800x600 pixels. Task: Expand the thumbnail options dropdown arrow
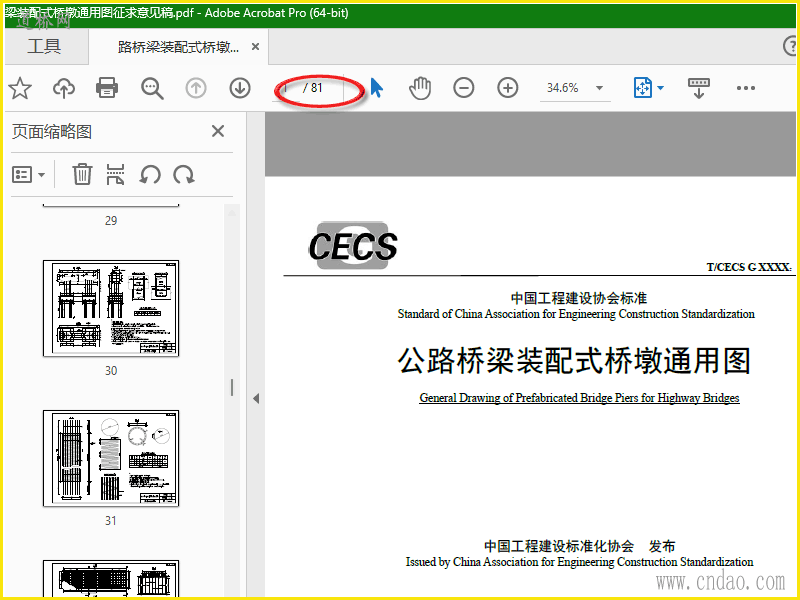42,175
